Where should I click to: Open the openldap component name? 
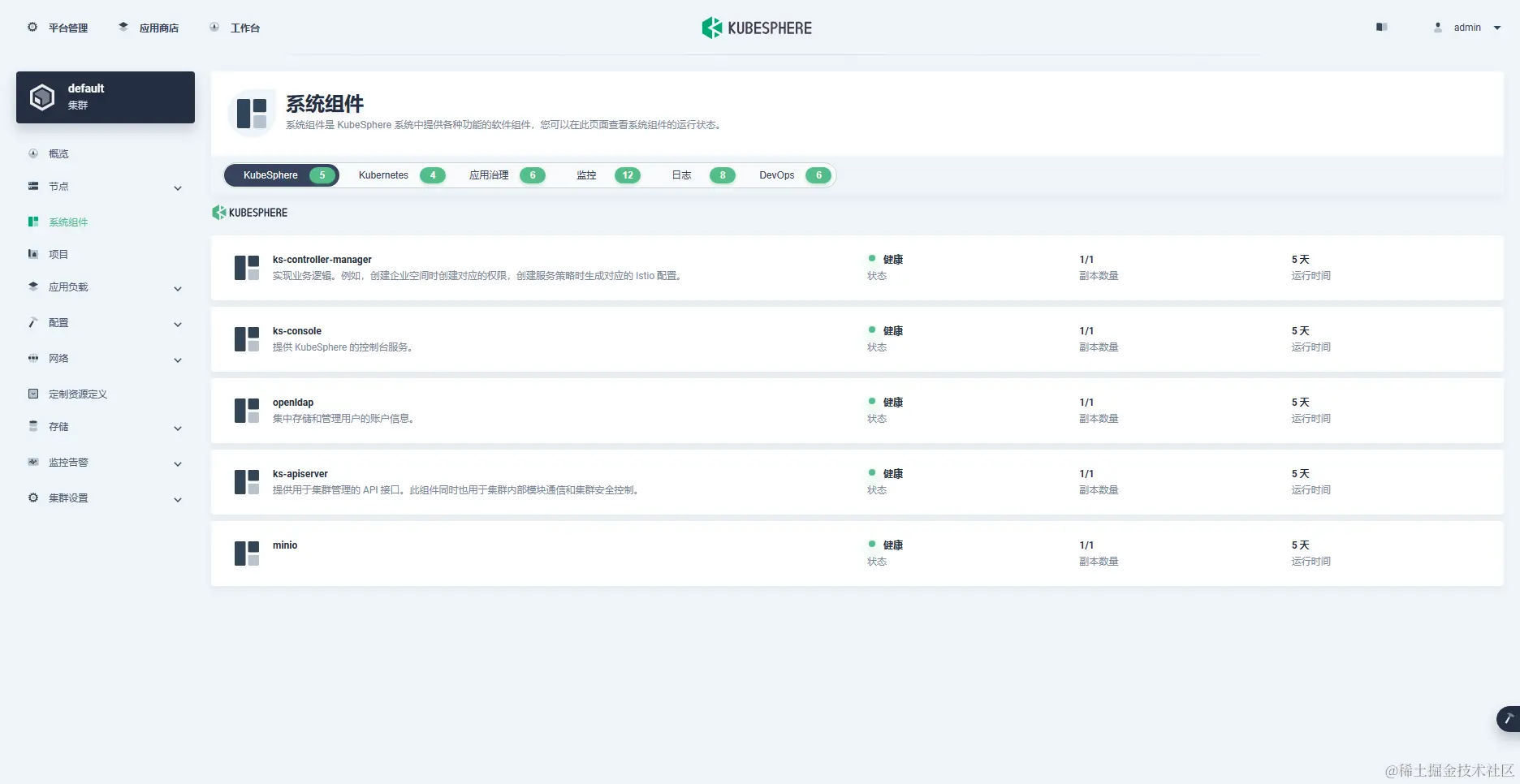tap(293, 403)
